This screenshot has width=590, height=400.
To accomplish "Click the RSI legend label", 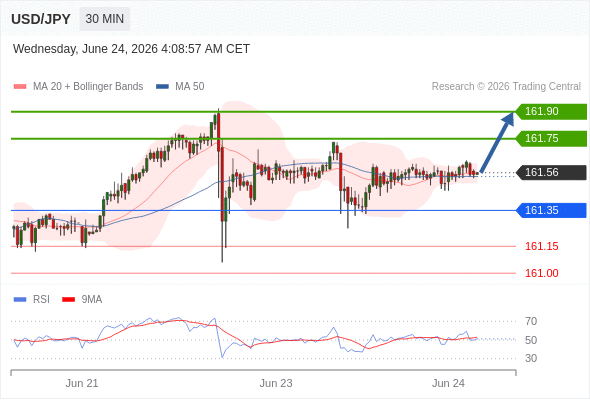I will pos(41,300).
